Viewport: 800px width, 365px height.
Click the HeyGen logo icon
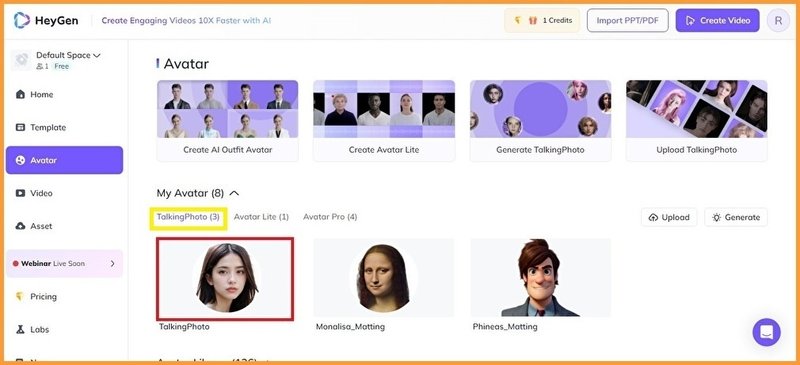(22, 20)
